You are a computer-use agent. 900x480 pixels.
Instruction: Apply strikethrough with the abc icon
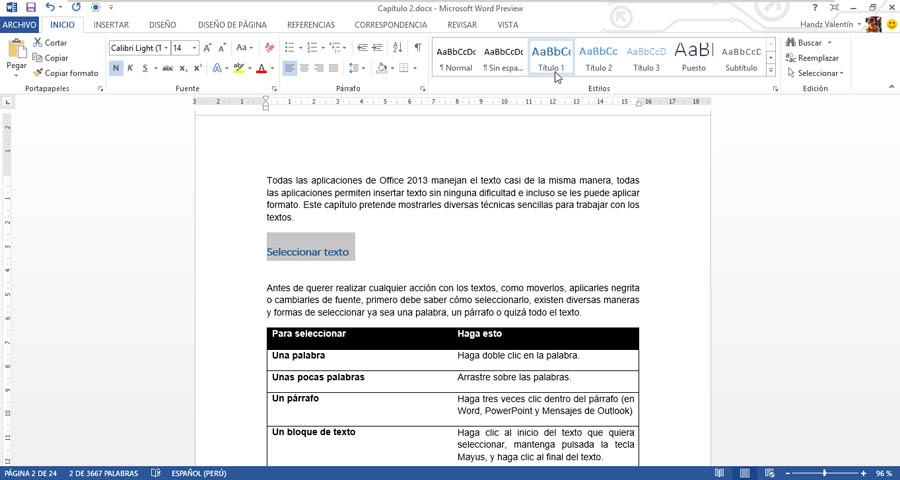point(168,69)
